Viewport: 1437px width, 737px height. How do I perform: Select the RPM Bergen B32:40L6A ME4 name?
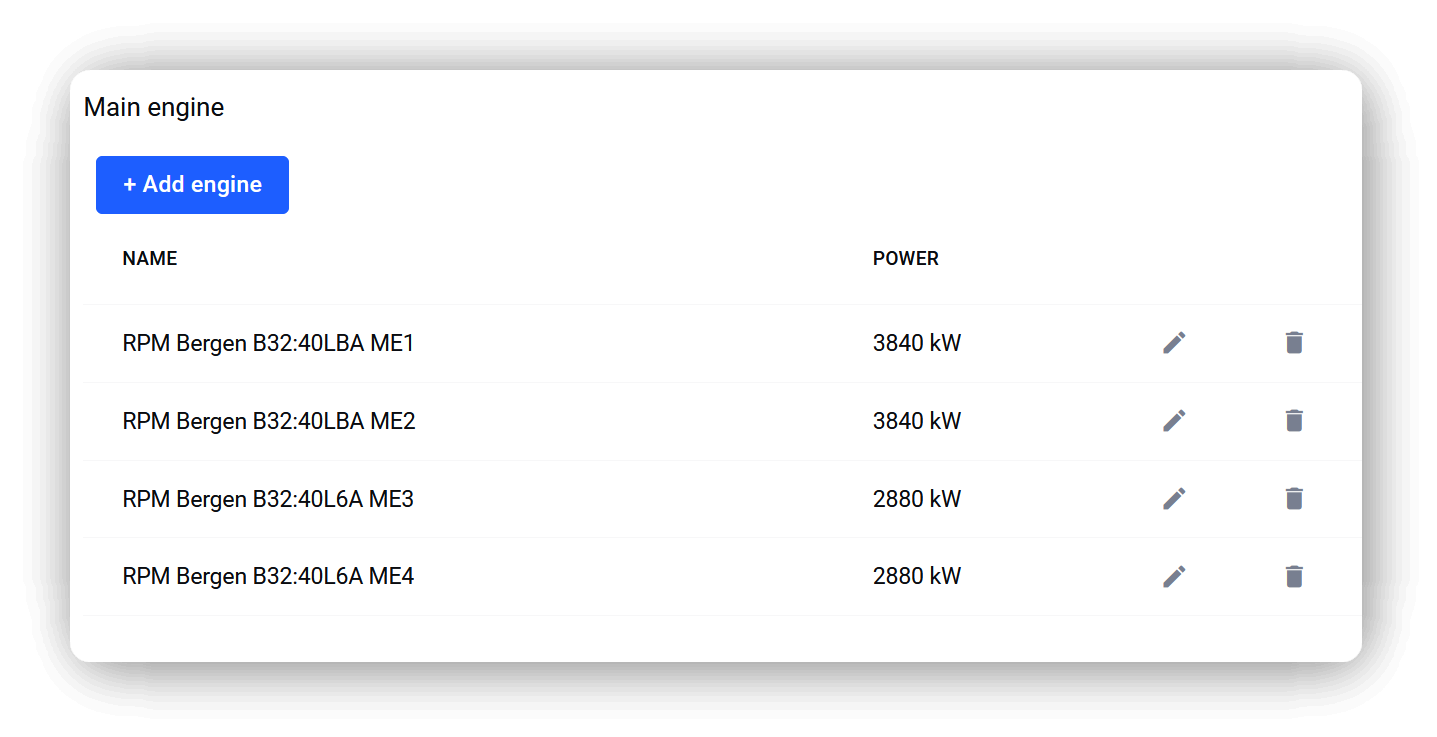[x=268, y=577]
